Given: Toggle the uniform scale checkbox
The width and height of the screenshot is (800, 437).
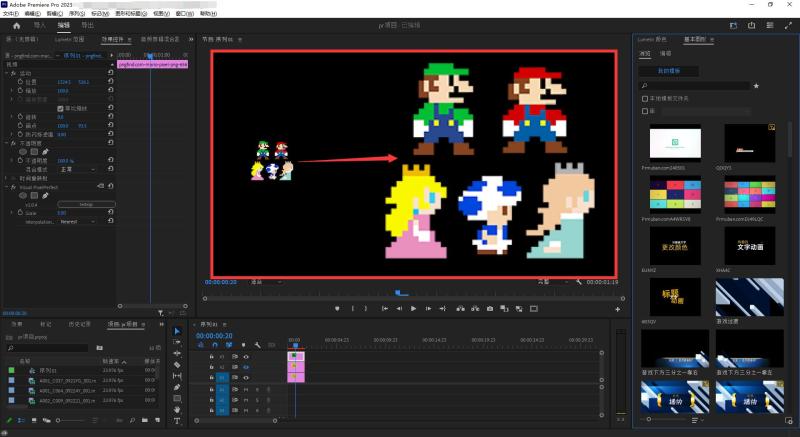Looking at the screenshot, I should pyautogui.click(x=60, y=108).
